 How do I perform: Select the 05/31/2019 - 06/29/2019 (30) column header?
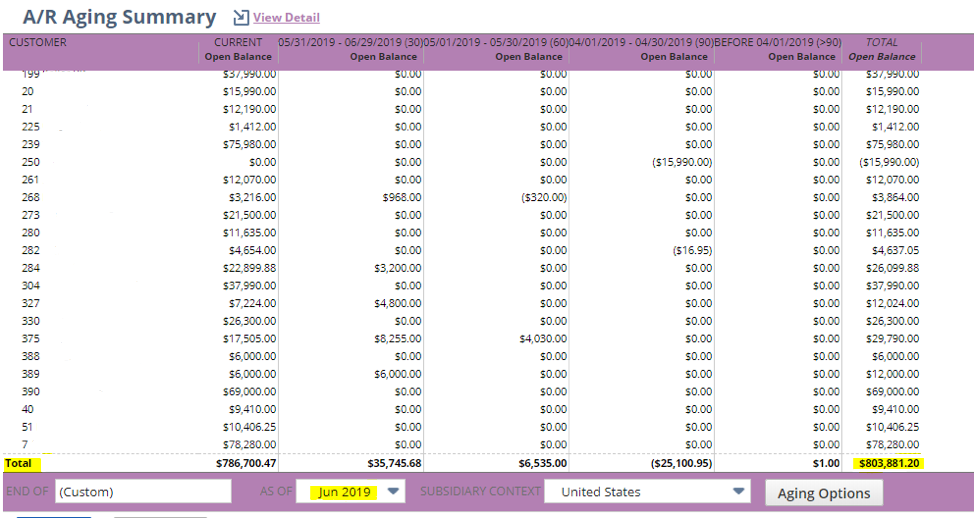click(x=350, y=49)
